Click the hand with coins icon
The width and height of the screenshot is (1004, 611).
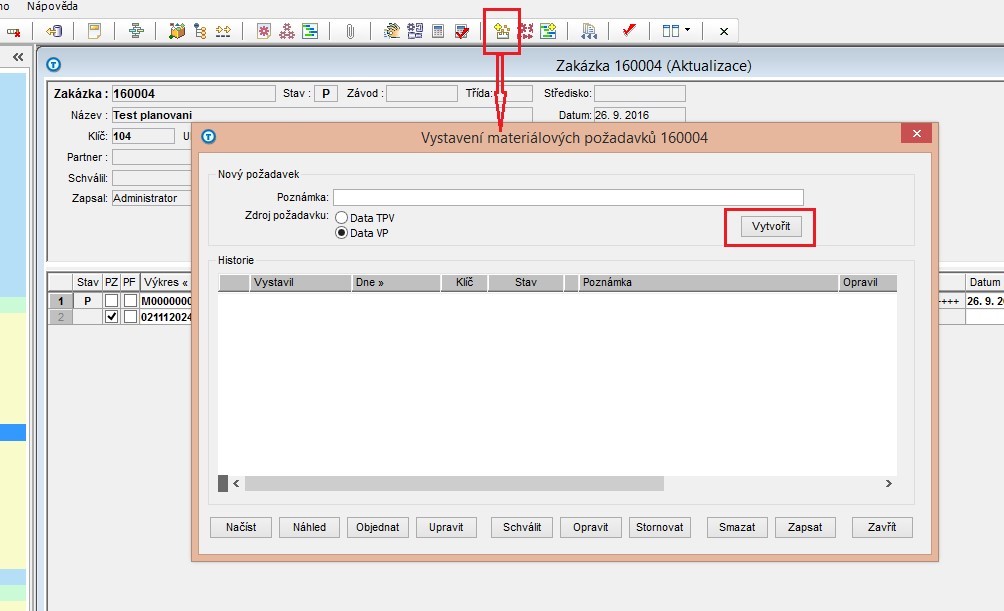[x=391, y=31]
